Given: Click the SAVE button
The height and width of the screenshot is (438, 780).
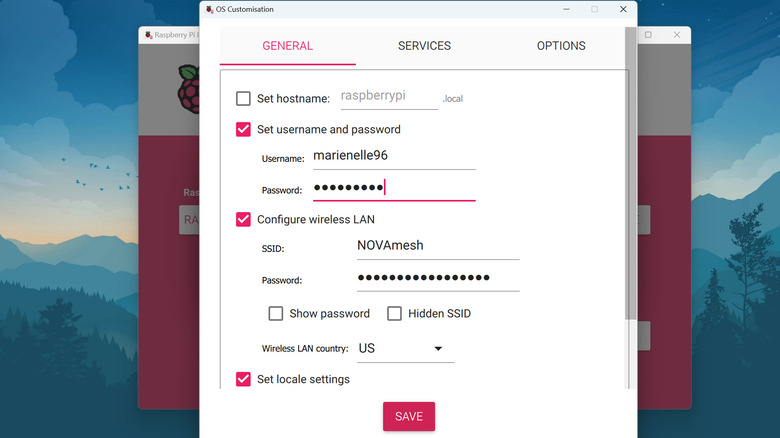Looking at the screenshot, I should [x=409, y=417].
